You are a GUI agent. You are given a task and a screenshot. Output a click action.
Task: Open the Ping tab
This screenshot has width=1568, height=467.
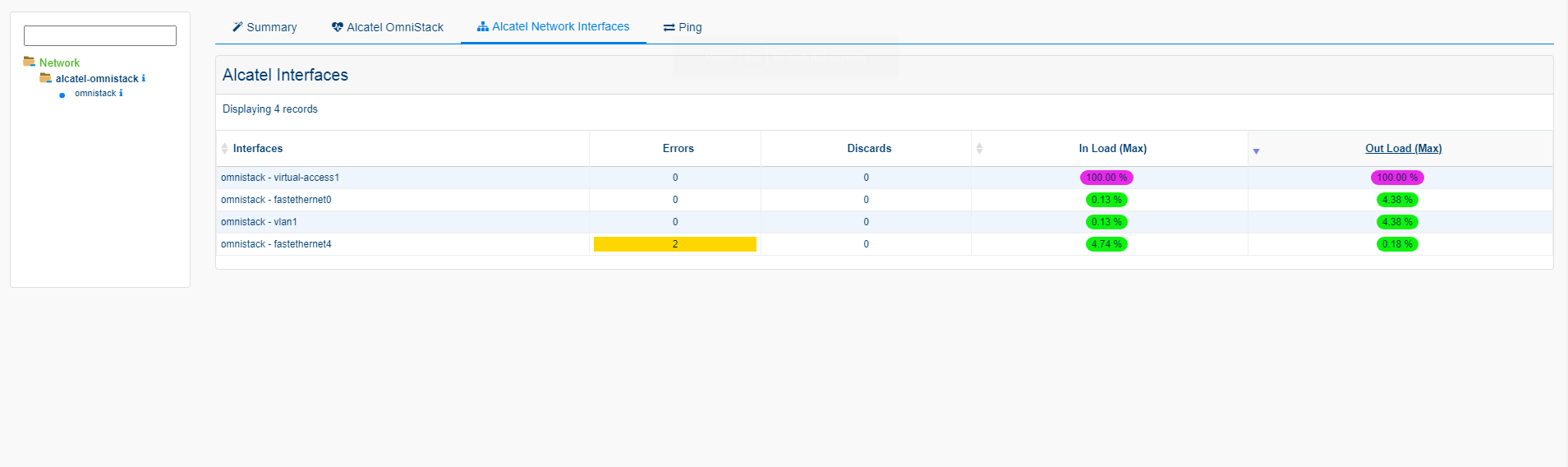click(683, 27)
